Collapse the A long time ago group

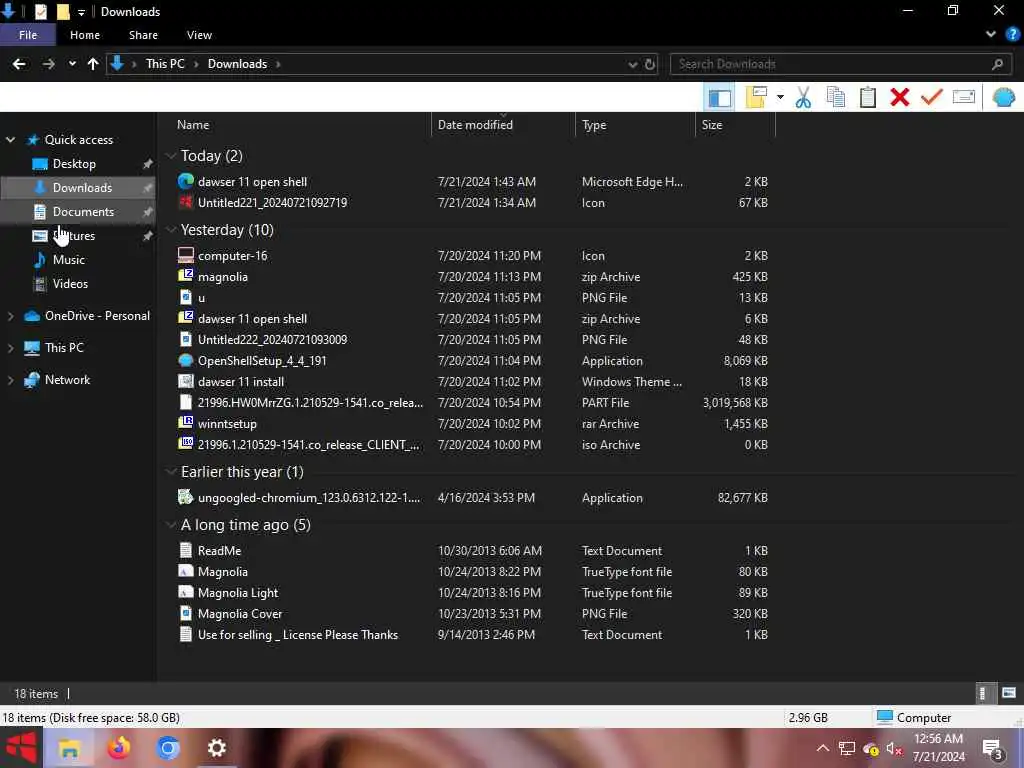[171, 525]
